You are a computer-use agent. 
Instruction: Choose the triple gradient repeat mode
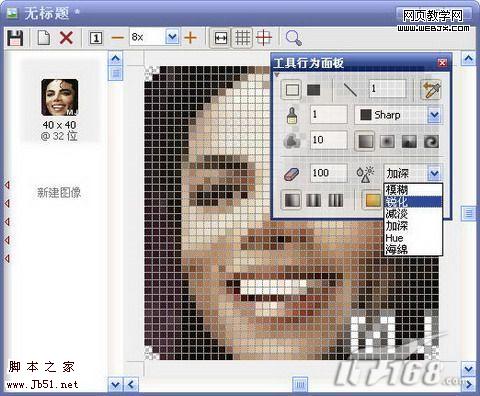335,200
